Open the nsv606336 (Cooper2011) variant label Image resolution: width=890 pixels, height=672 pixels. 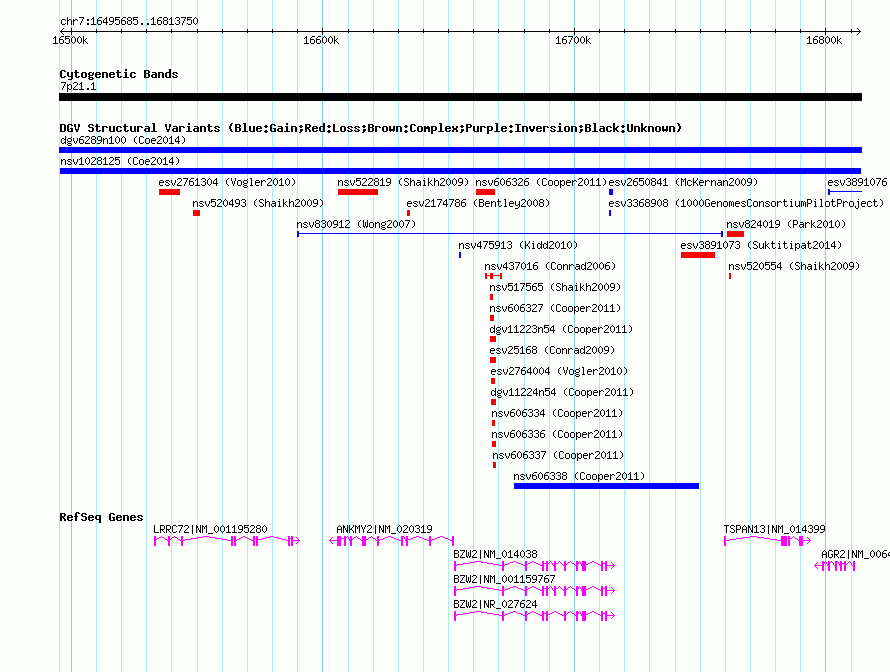tap(557, 434)
